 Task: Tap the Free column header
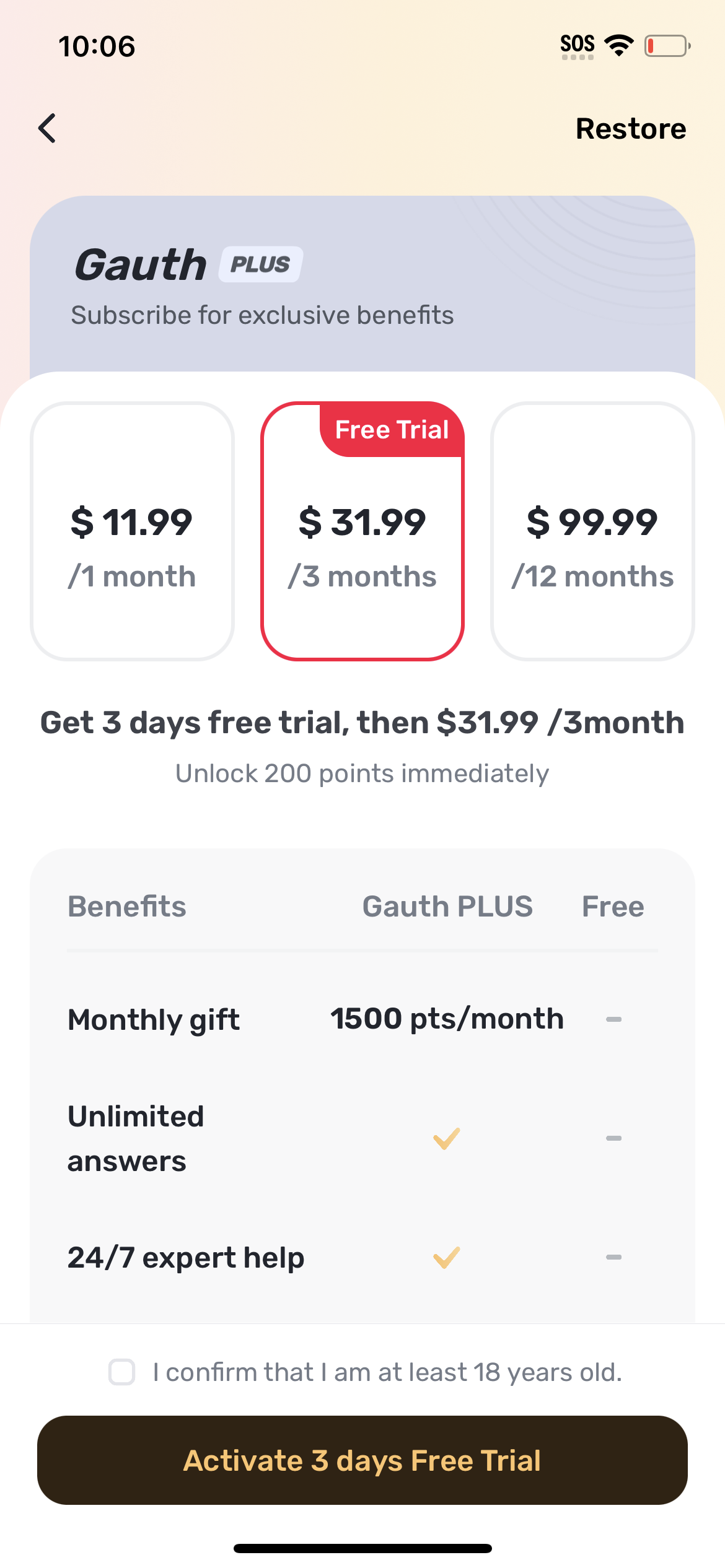pyautogui.click(x=613, y=907)
